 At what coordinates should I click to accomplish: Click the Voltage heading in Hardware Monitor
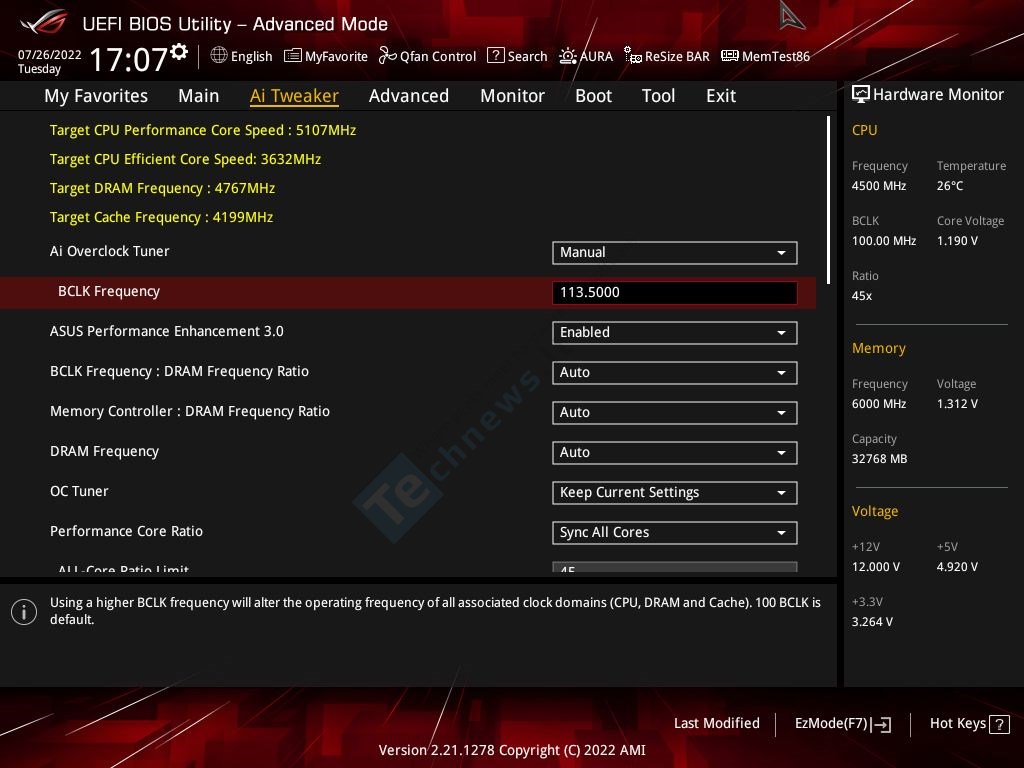pyautogui.click(x=874, y=511)
